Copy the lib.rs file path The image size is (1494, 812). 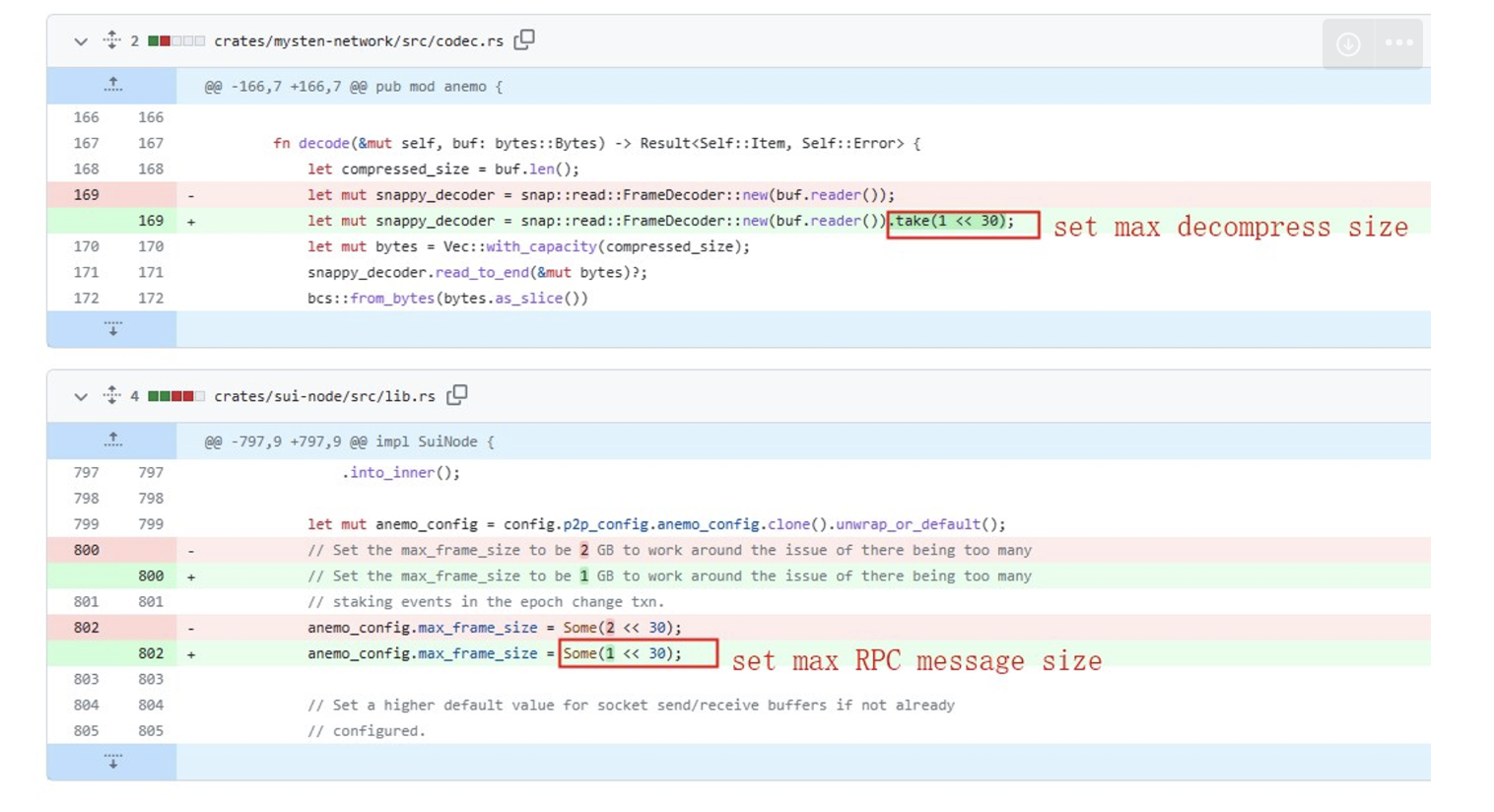click(x=456, y=395)
